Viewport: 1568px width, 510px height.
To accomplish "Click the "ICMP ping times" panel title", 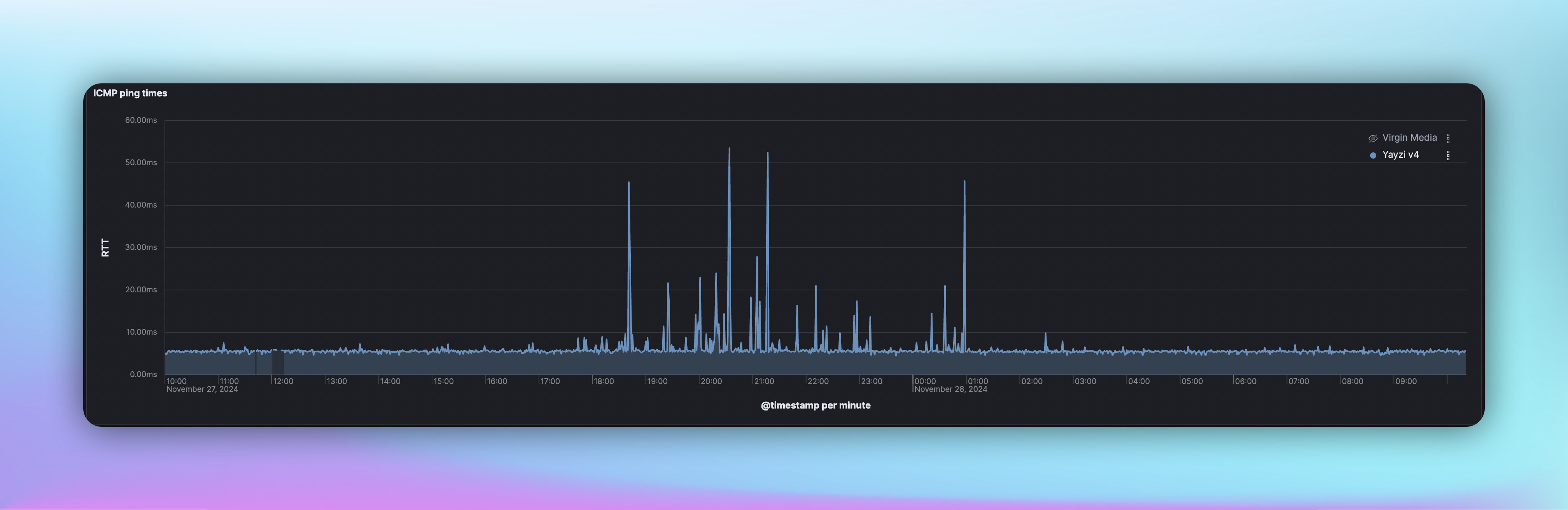I will (x=129, y=93).
